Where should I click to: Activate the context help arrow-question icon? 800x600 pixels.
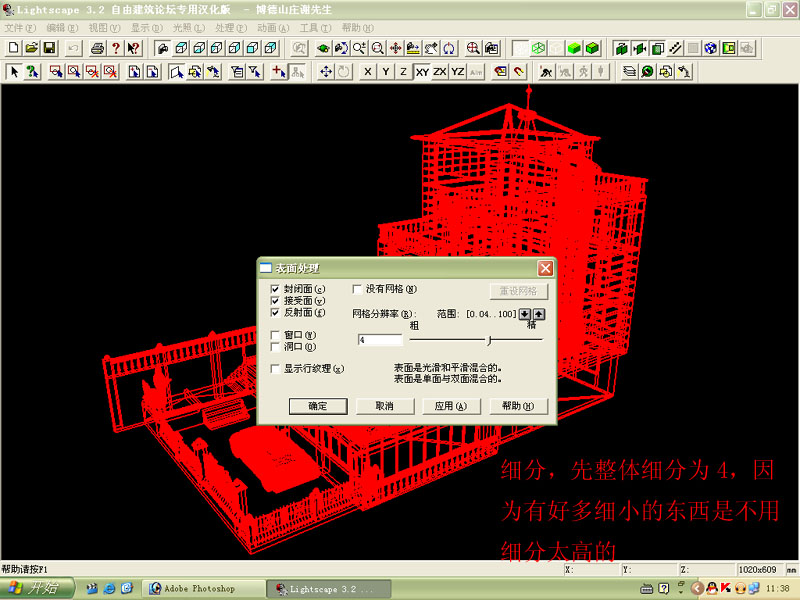[x=134, y=48]
